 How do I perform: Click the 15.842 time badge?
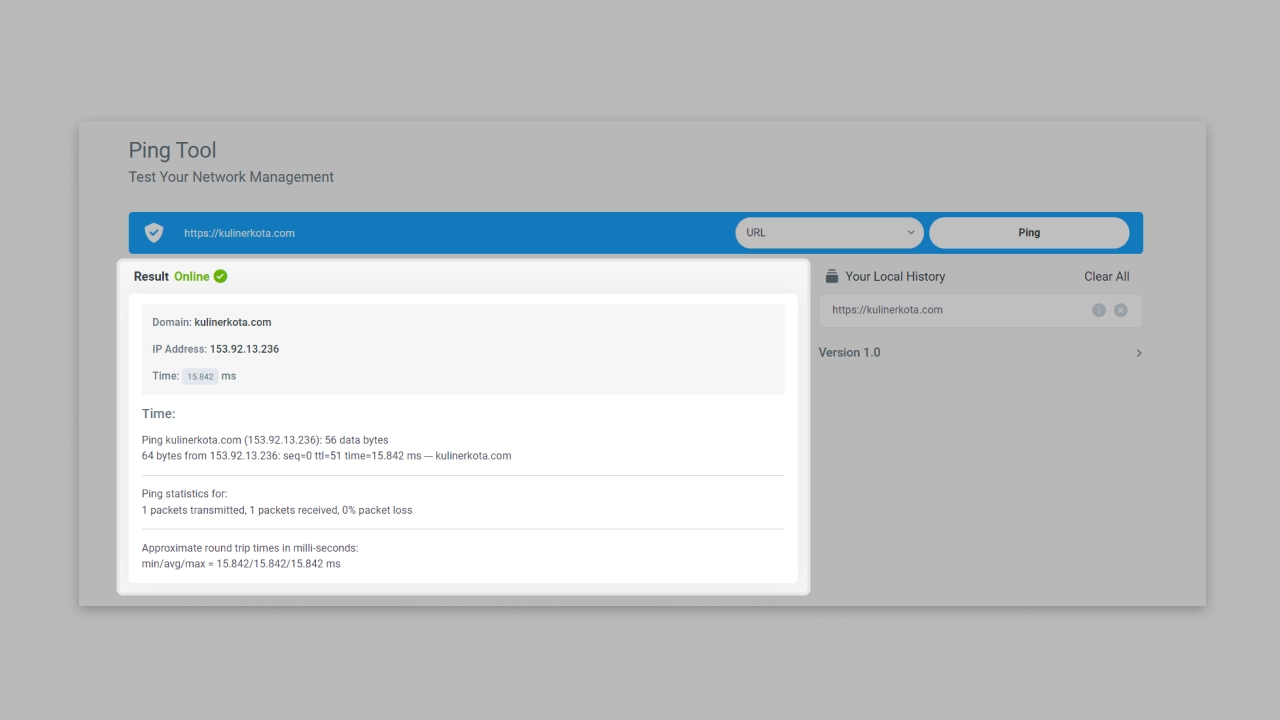pos(200,376)
